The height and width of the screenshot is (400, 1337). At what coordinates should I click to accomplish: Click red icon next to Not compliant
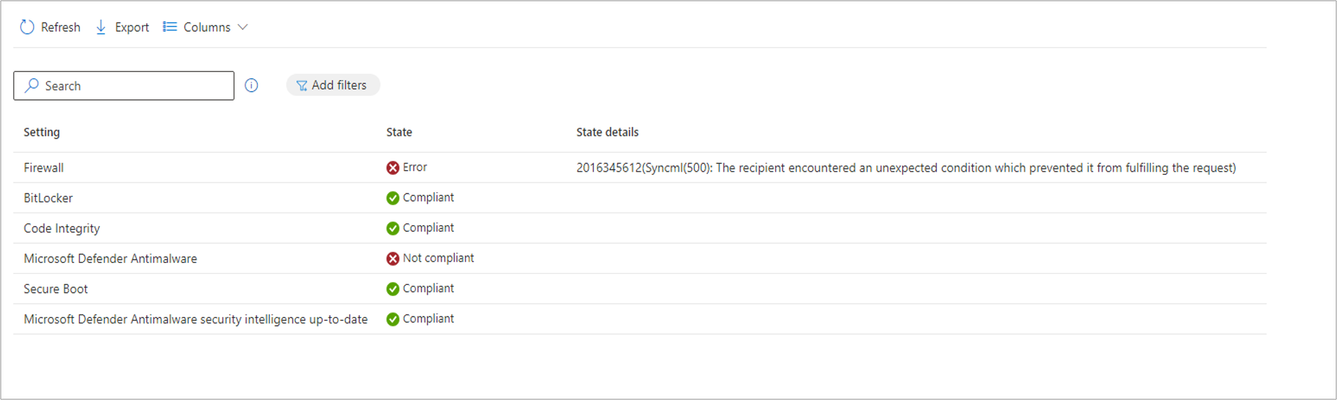point(393,258)
